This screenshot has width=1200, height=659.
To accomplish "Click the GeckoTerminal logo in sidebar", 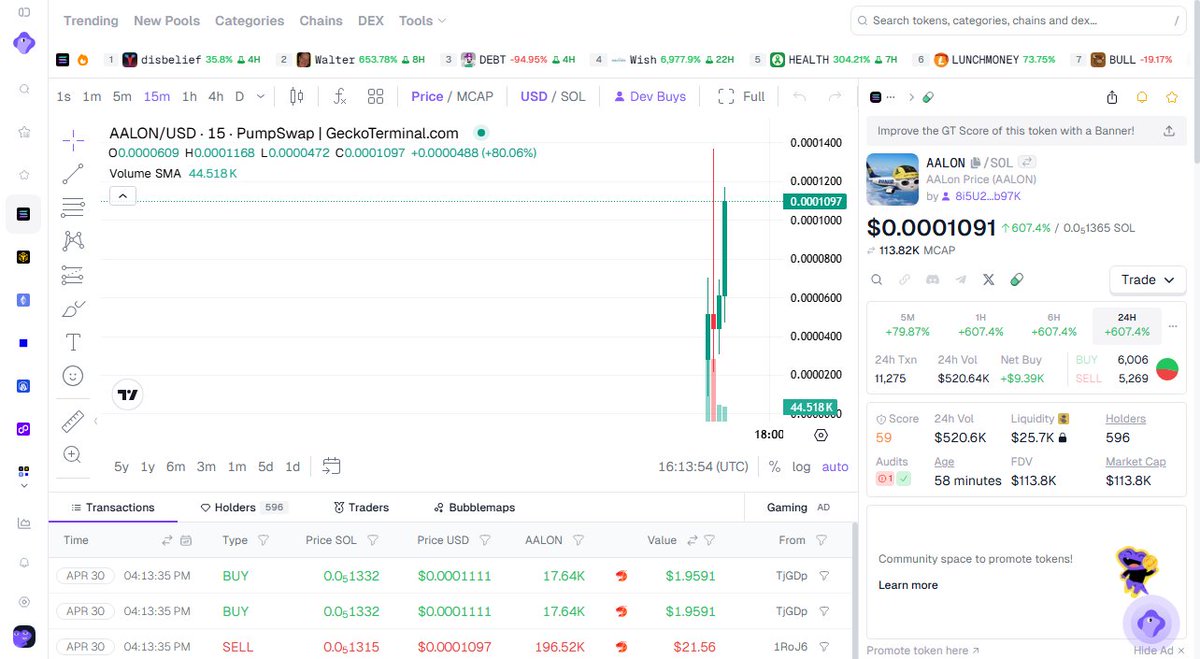I will coord(24,43).
